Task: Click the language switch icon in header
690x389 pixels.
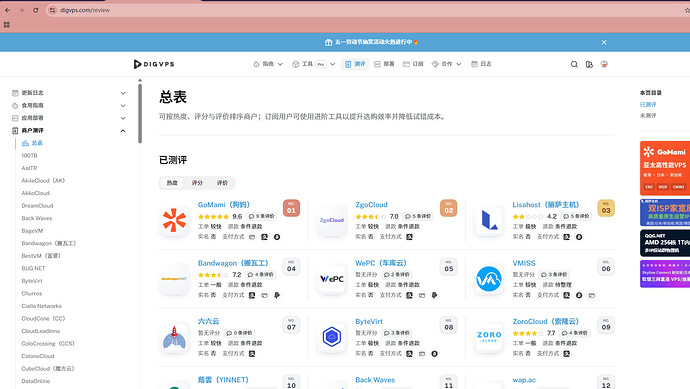Action: click(x=589, y=64)
